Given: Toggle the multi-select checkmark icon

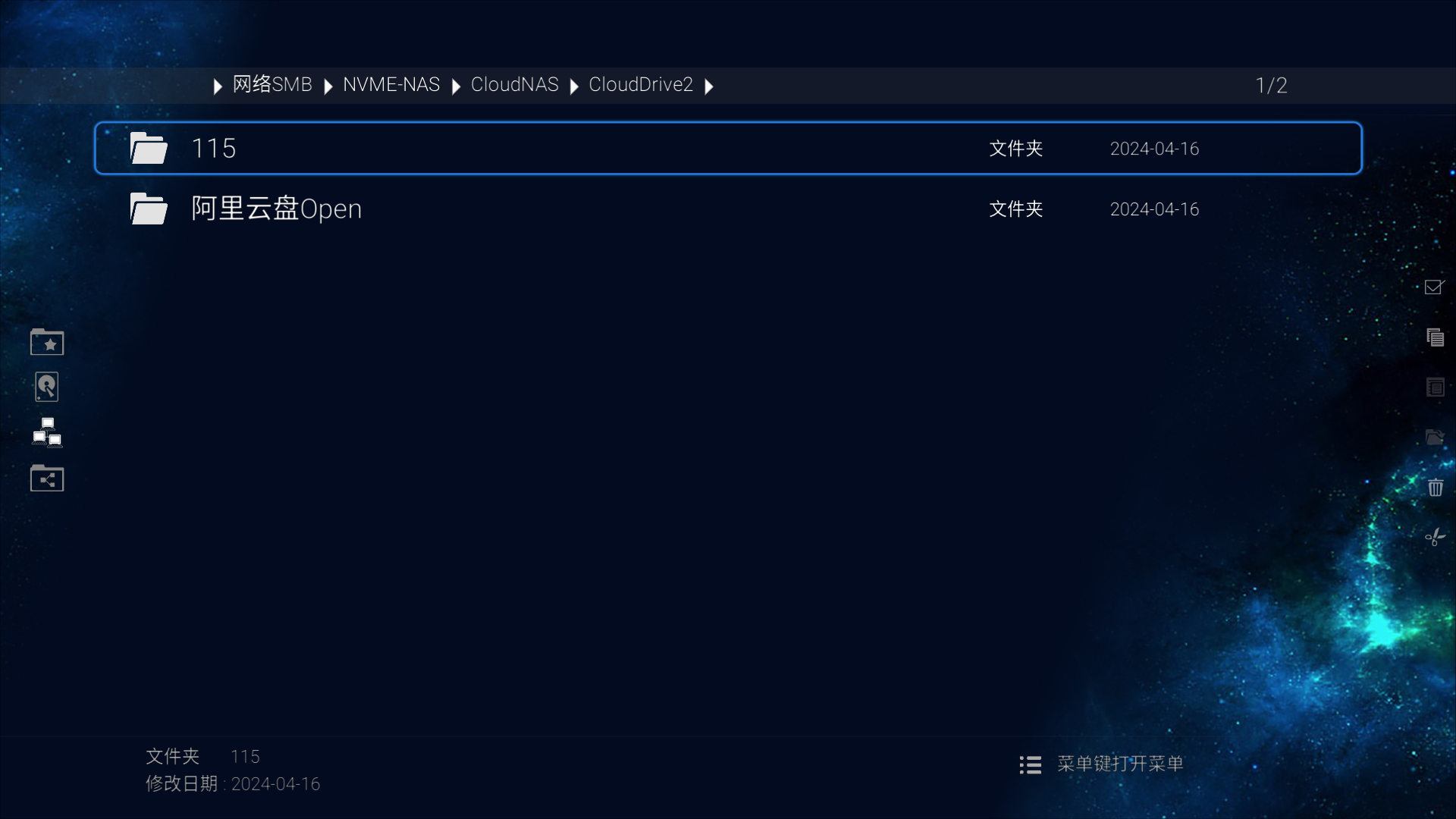Looking at the screenshot, I should coord(1435,287).
